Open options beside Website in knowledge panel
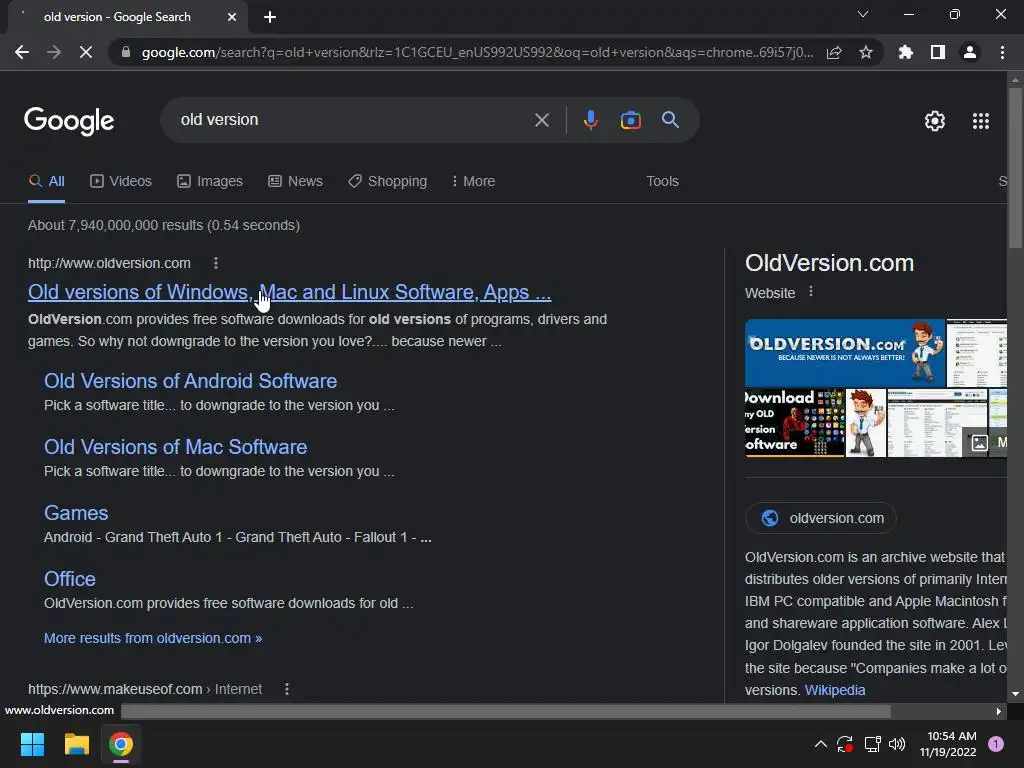Screen dimensions: 1024x768 tap(810, 292)
